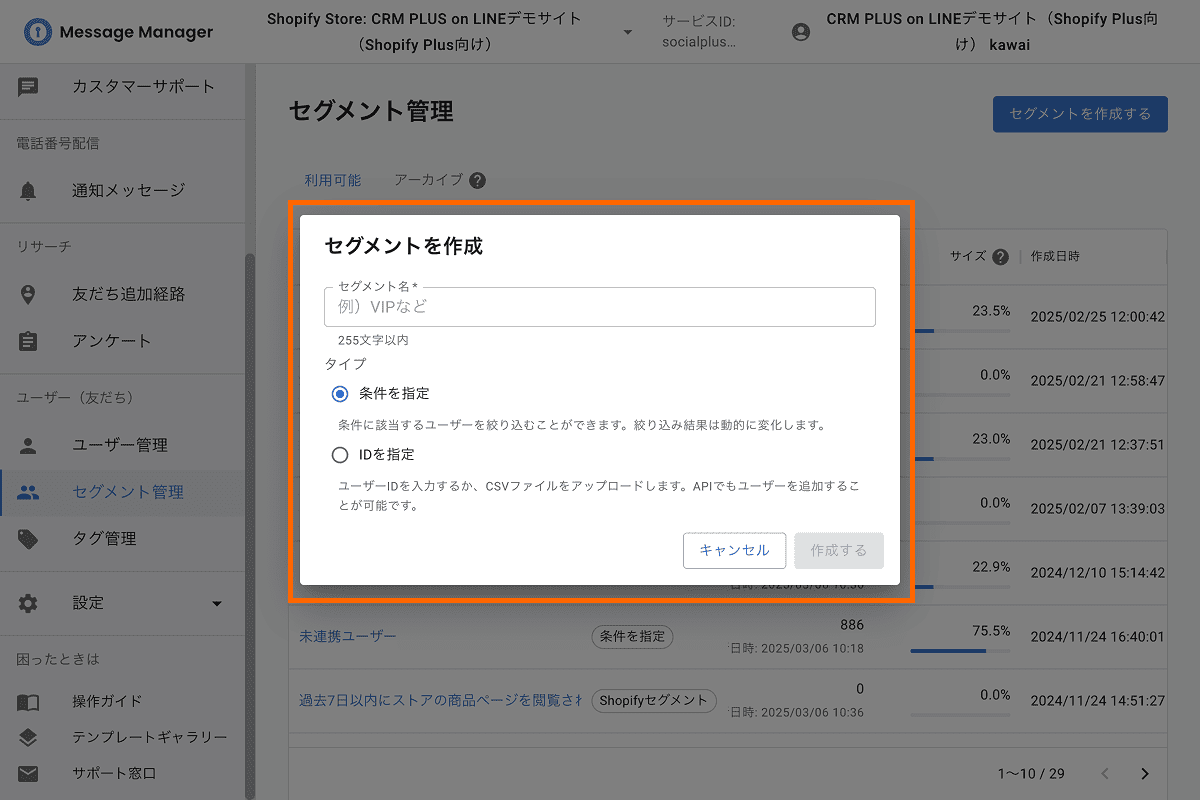Open the Shopify store selector dropdown
The height and width of the screenshot is (800, 1200).
pyautogui.click(x=627, y=31)
